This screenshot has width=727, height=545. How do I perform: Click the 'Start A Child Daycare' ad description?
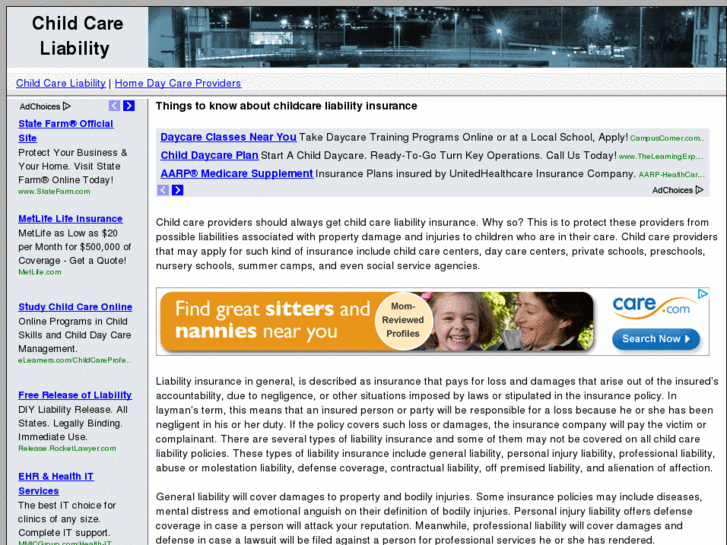coord(439,155)
